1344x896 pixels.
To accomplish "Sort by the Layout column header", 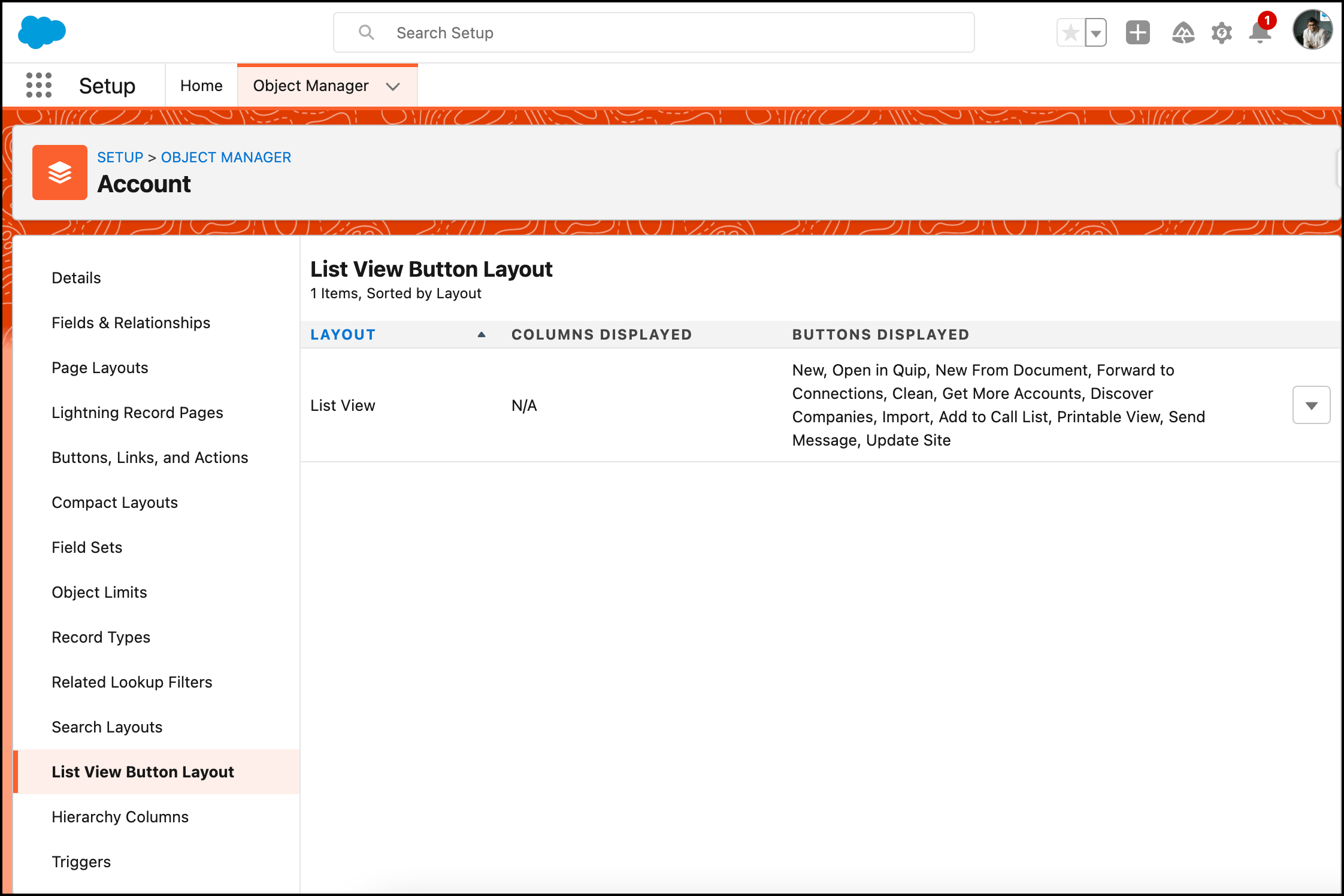I will coord(343,335).
